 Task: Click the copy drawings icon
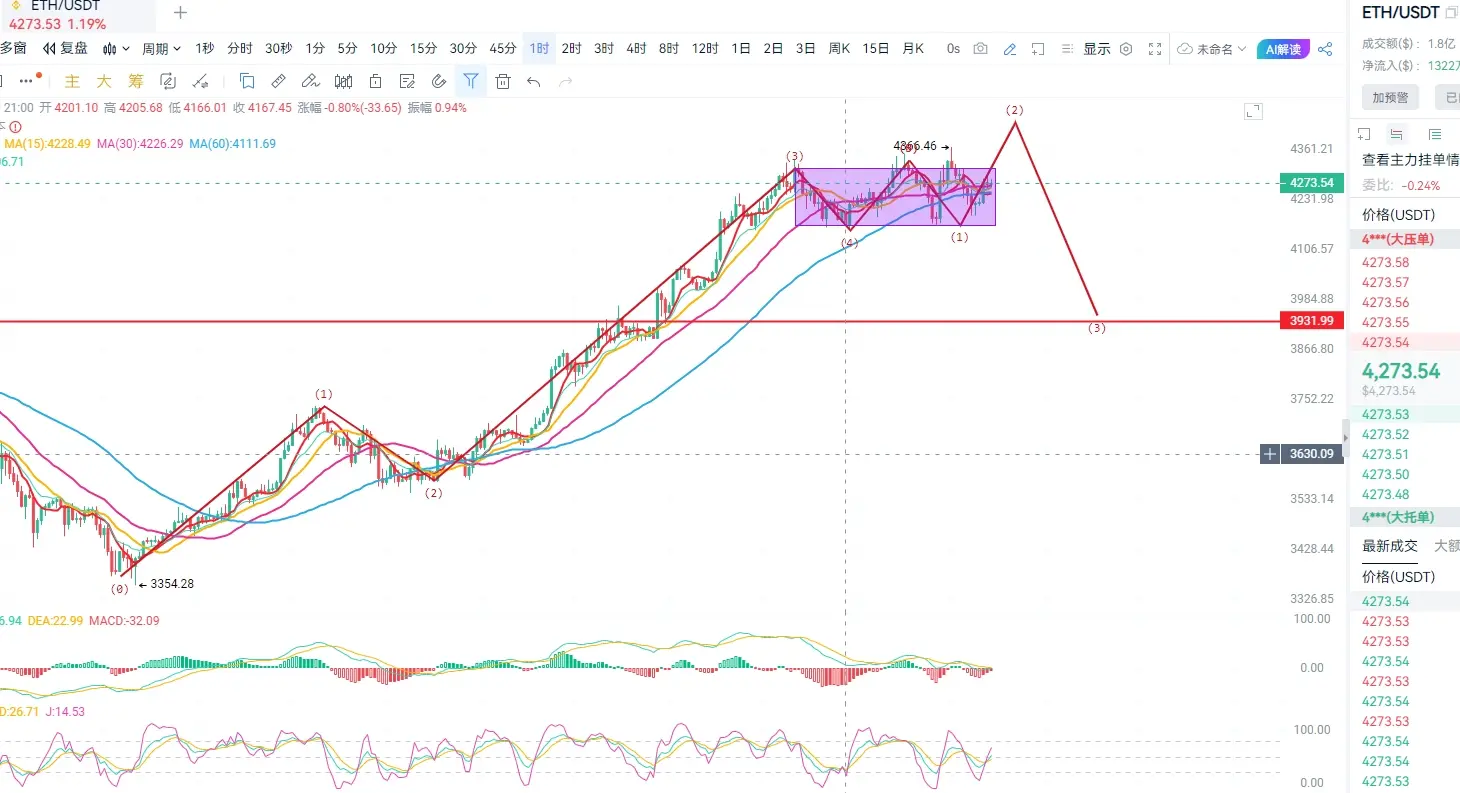tap(247, 81)
